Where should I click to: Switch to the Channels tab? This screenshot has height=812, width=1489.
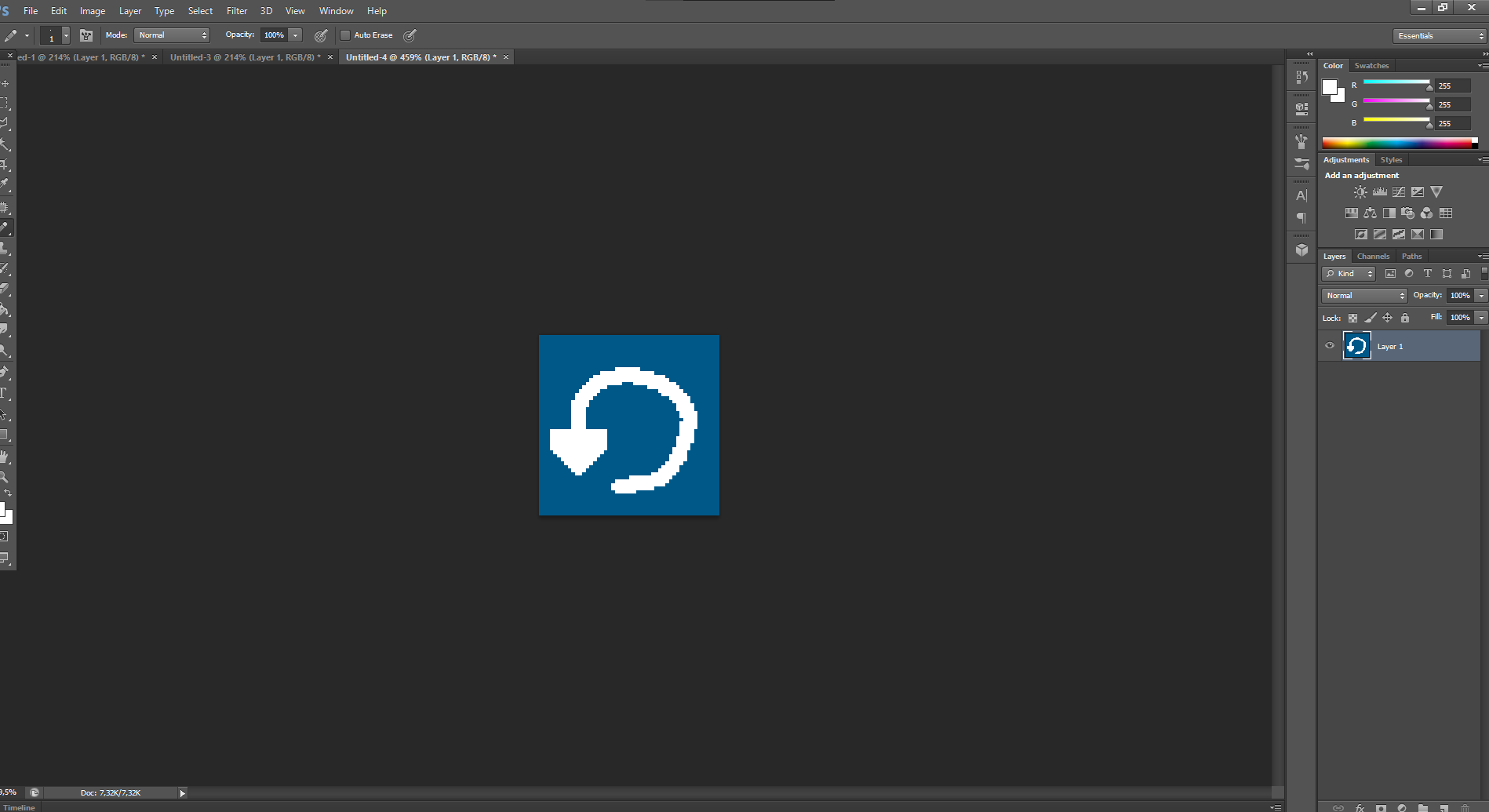point(1373,257)
